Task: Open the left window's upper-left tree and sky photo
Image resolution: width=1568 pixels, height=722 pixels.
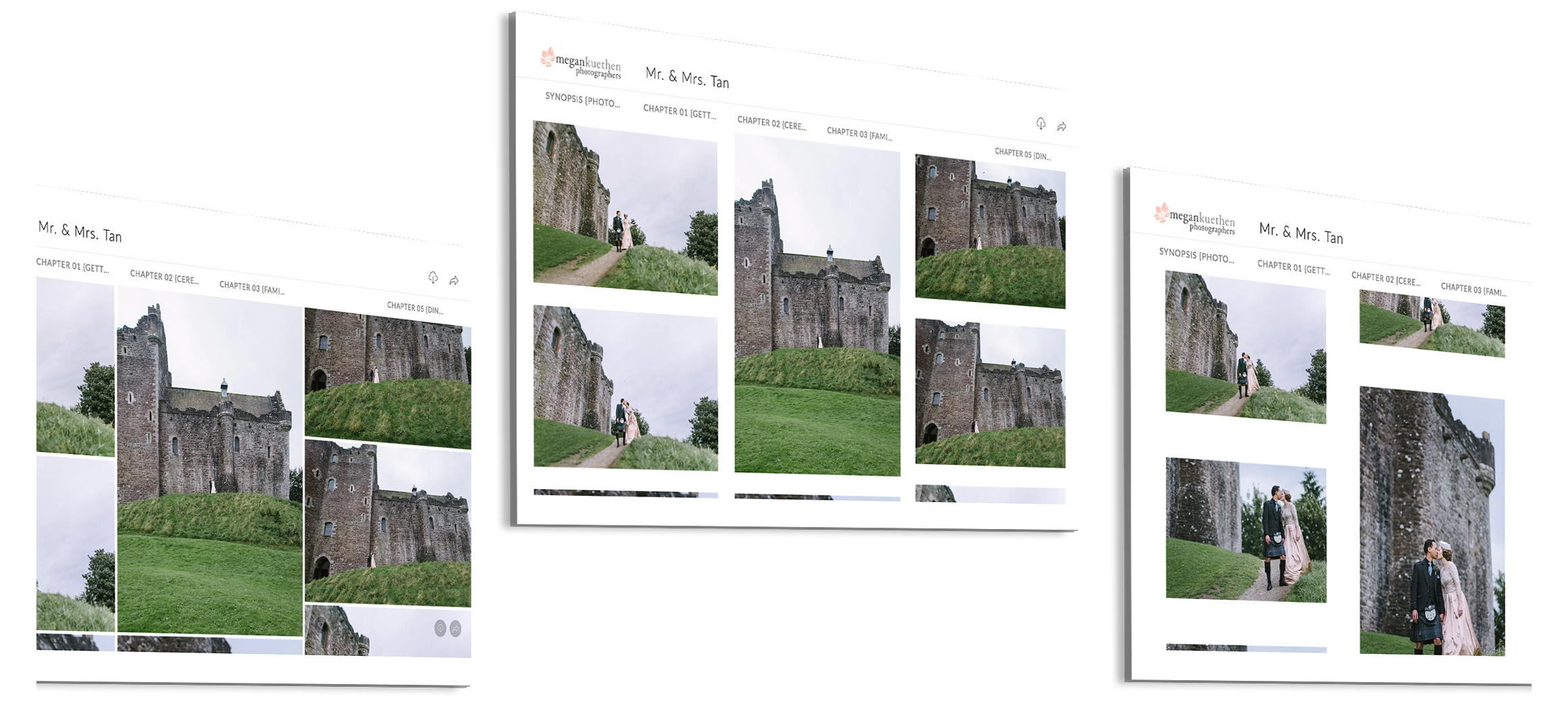Action: [75, 366]
